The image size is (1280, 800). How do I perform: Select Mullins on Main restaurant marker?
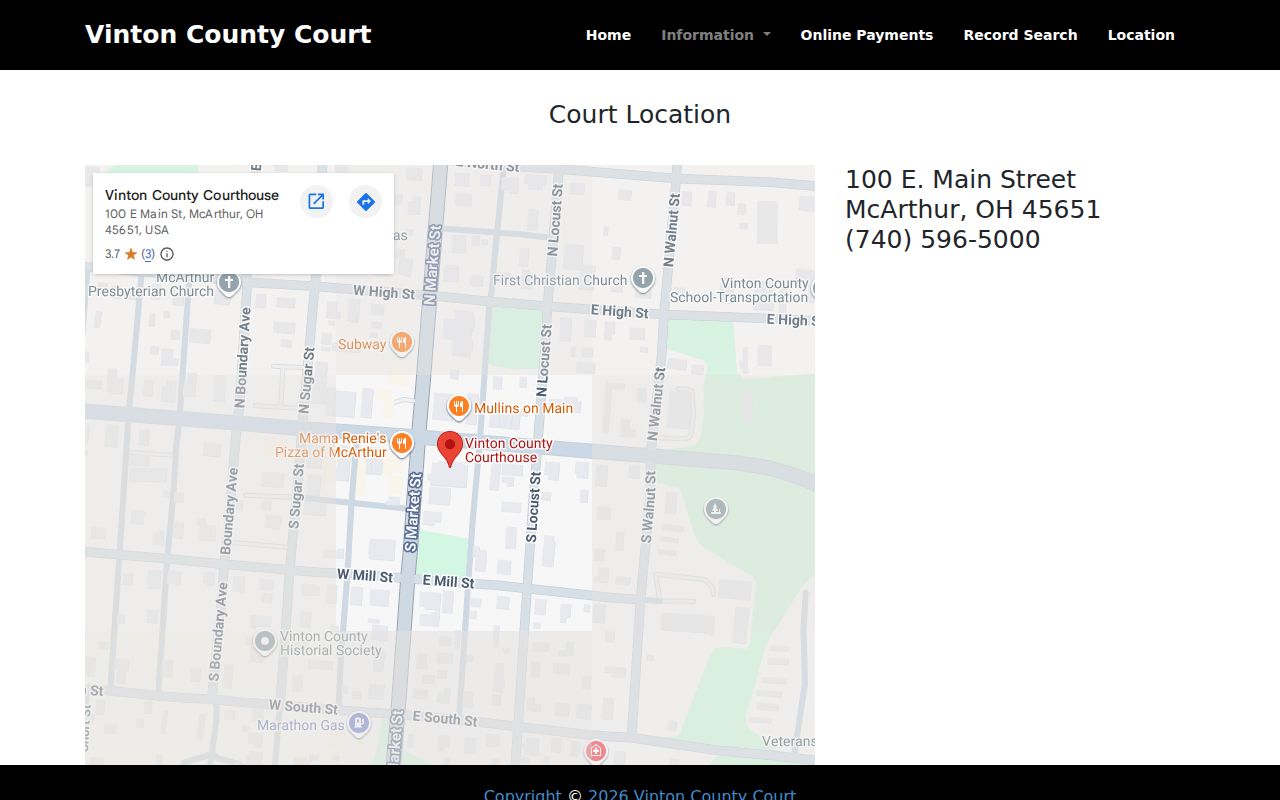tap(458, 406)
